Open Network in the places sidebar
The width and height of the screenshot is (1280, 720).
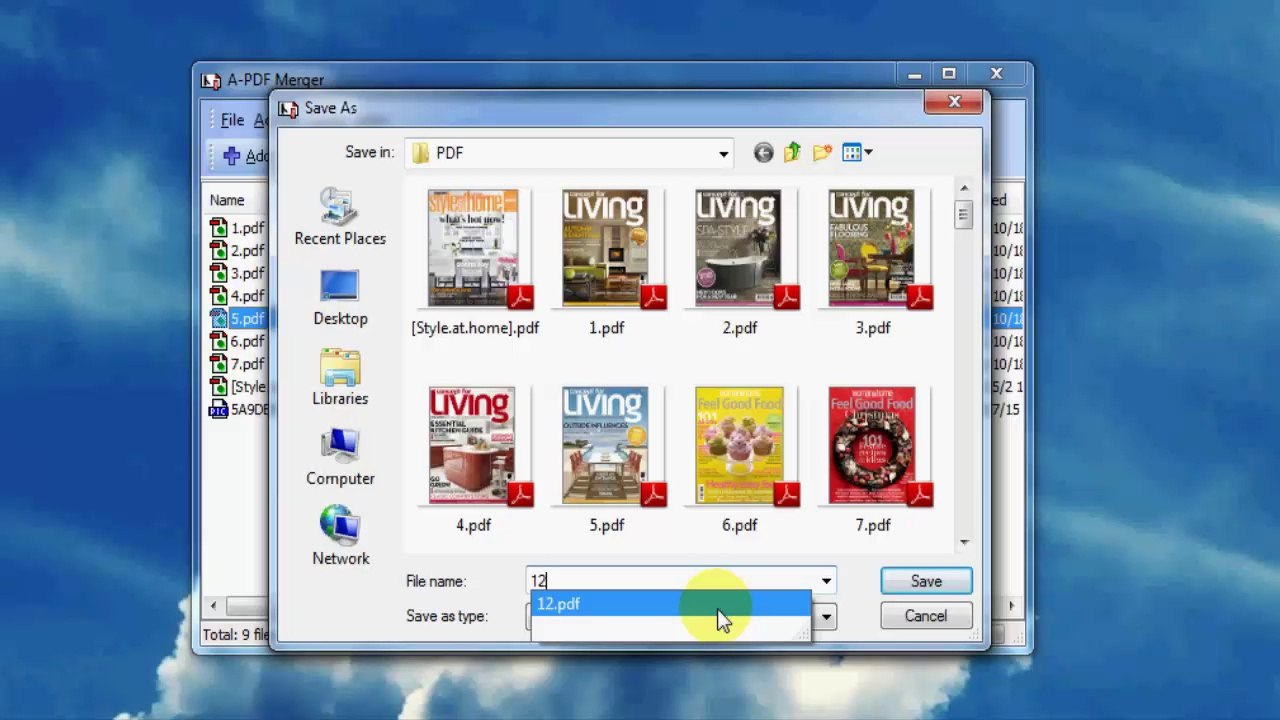(x=340, y=537)
